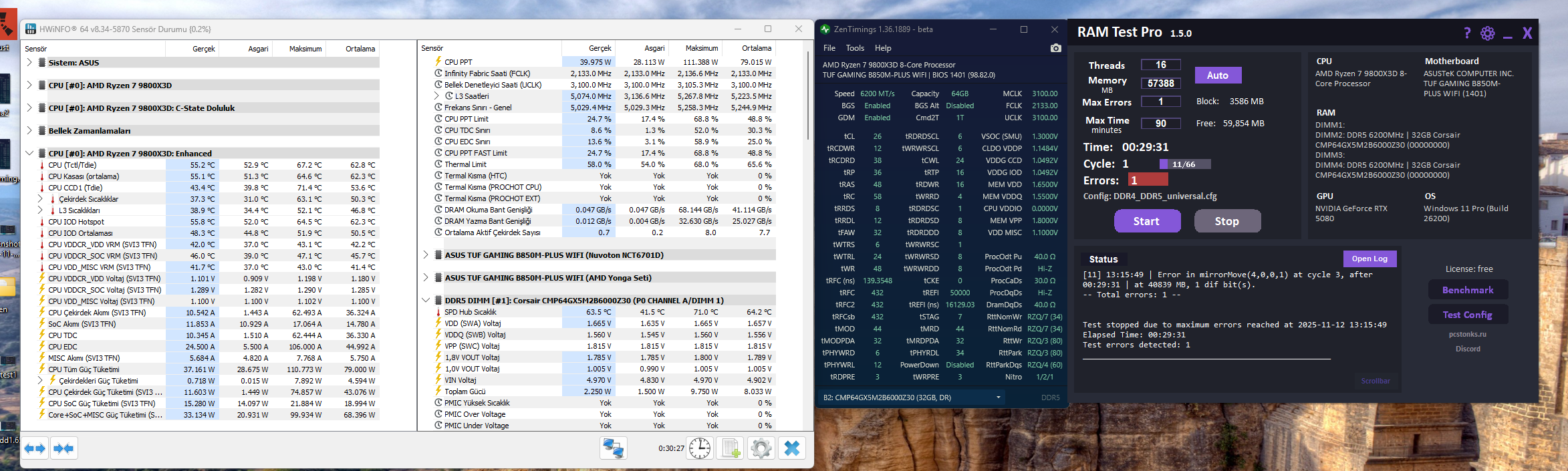Click HWiNFO blue X close-sensors icon

[x=792, y=448]
